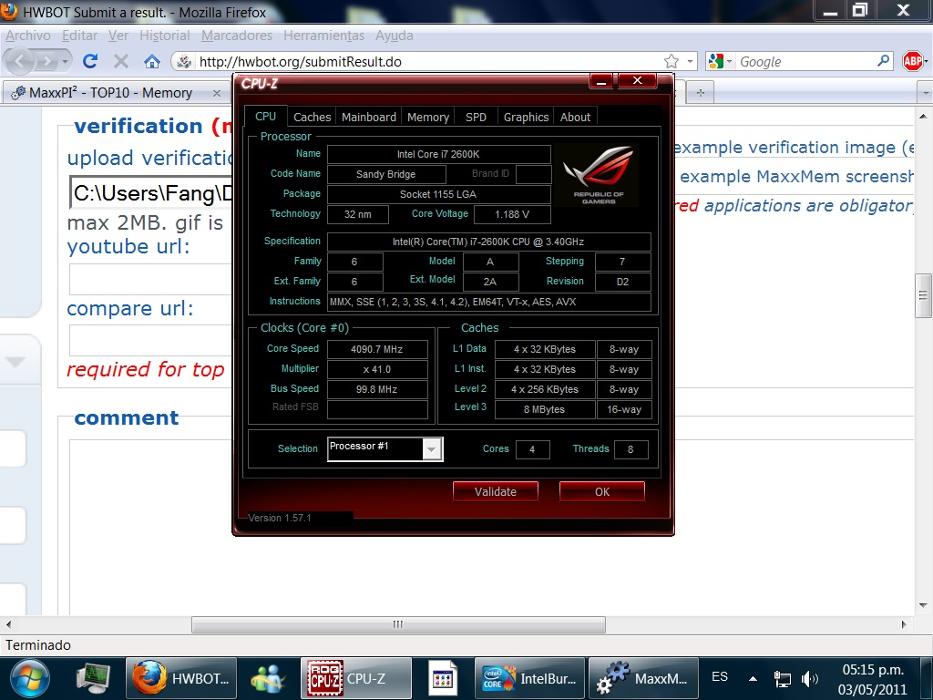Open ES language indicator
This screenshot has height=700, width=933.
[x=719, y=677]
